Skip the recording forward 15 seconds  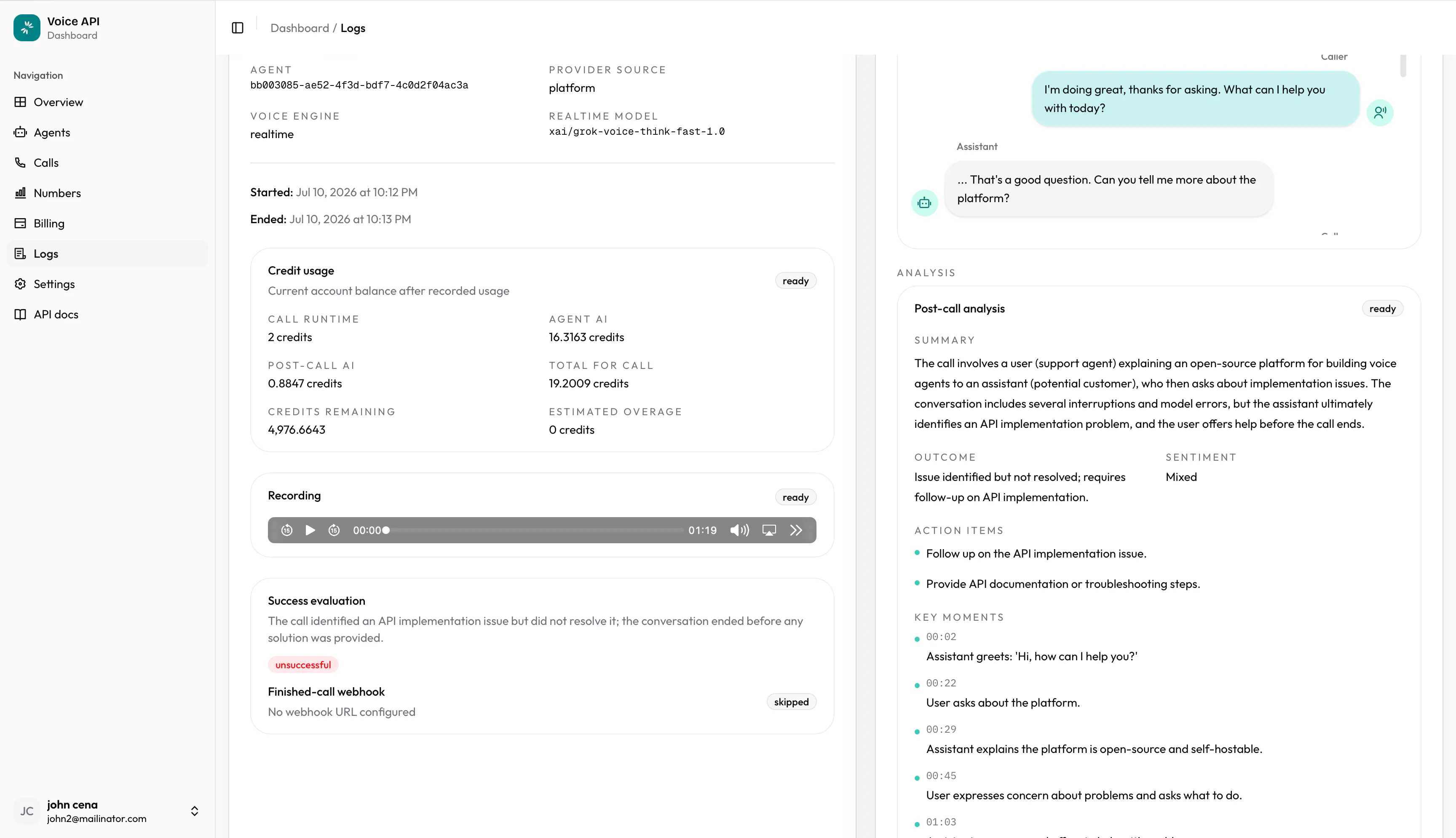click(334, 530)
